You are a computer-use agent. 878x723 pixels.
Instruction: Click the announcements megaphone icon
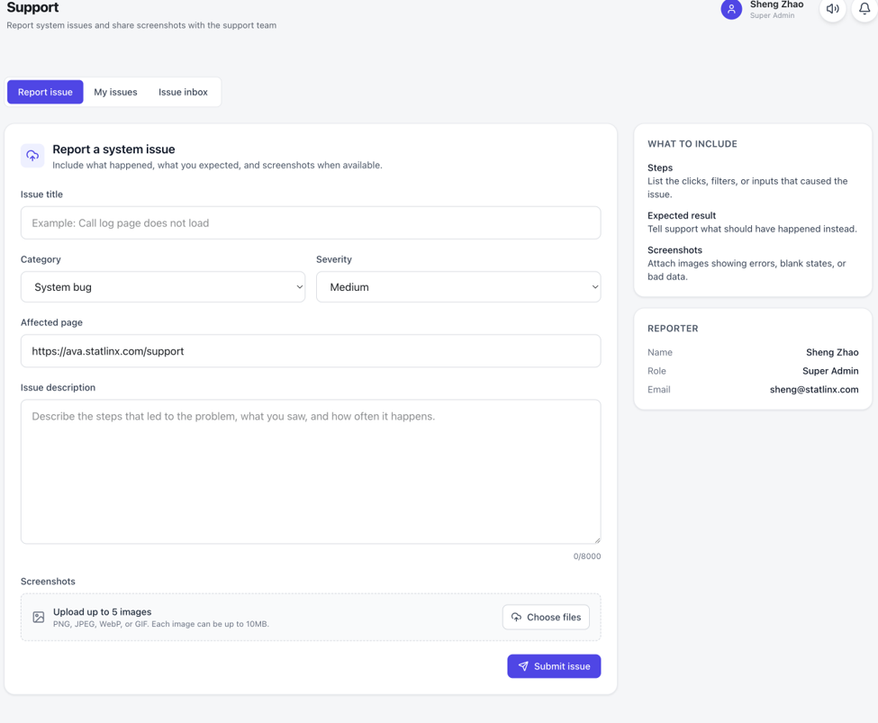coord(833,8)
